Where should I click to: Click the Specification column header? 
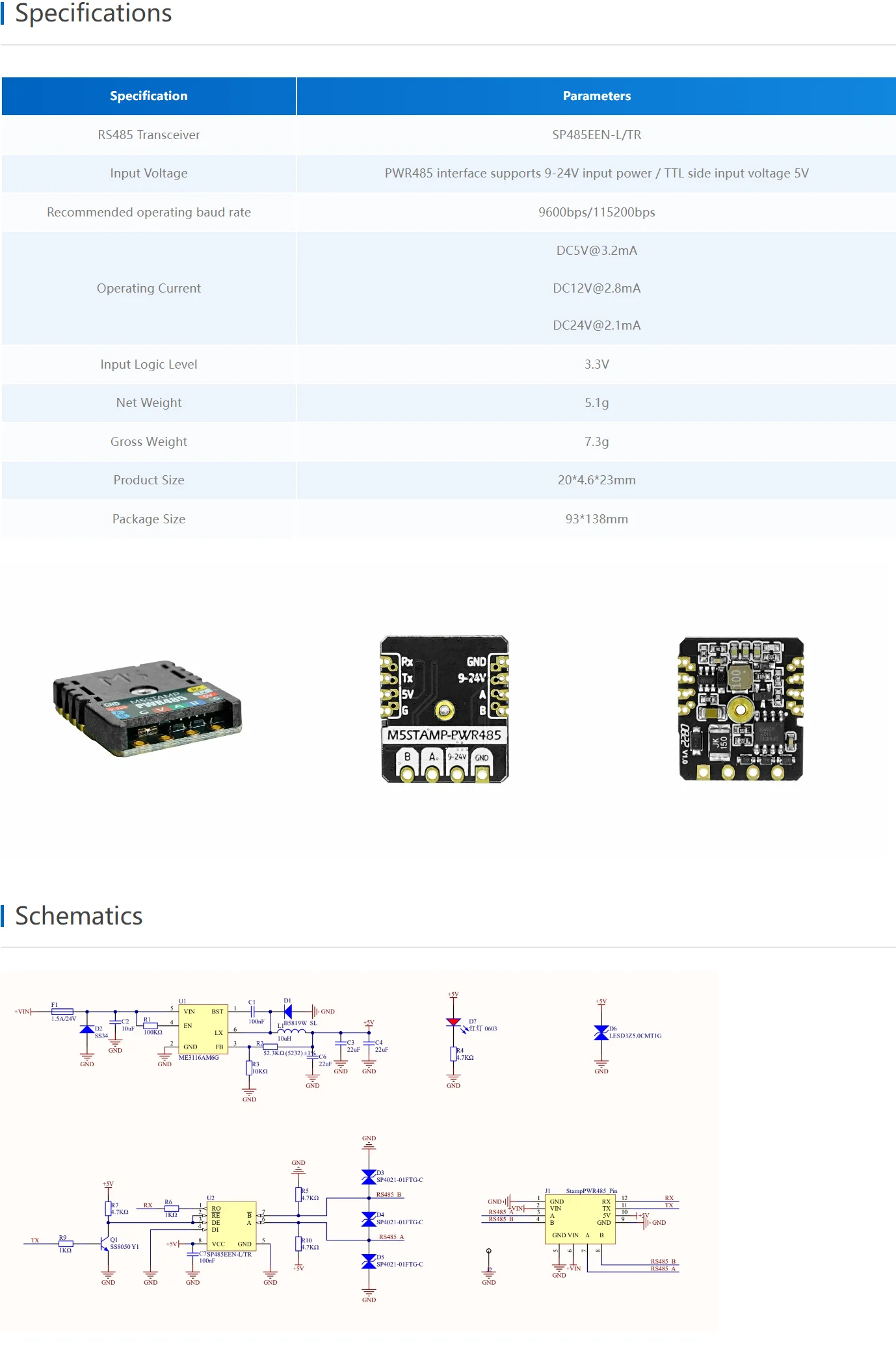click(x=148, y=96)
